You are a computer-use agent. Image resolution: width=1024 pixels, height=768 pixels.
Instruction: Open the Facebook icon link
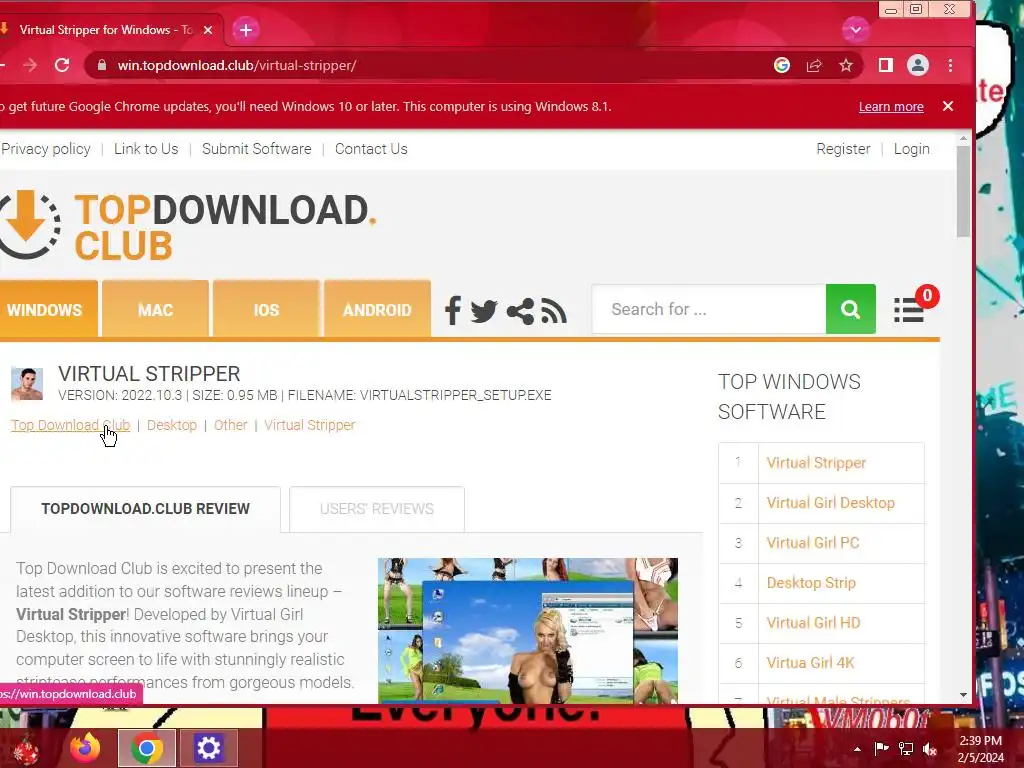[x=453, y=310]
